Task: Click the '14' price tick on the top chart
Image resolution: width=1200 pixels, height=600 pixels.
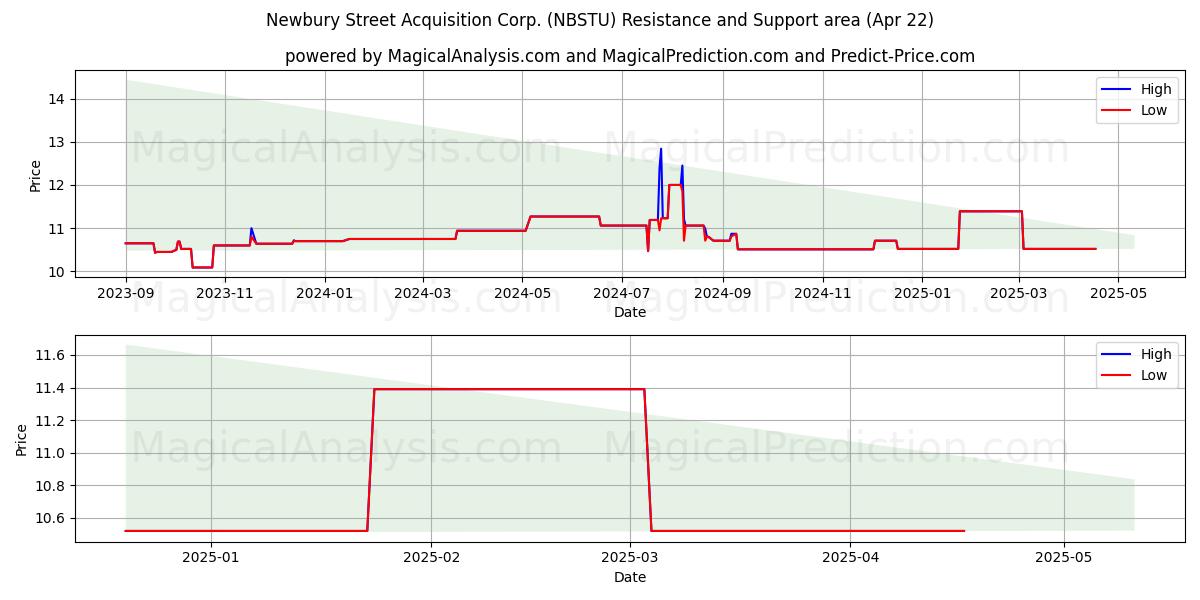Action: pyautogui.click(x=57, y=99)
